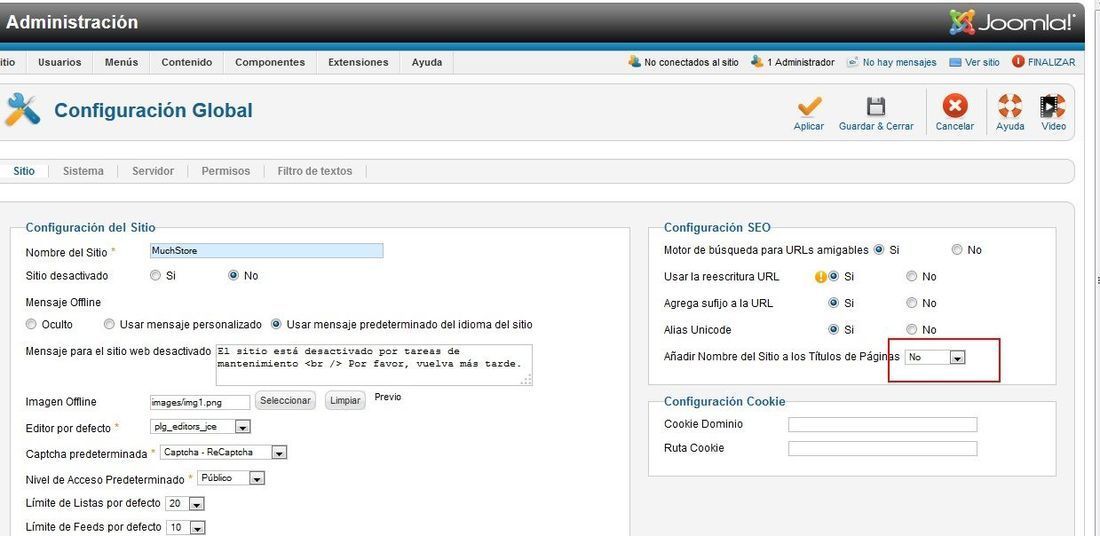Viewport: 1100px width, 536px height.
Task: Open the Usuarios menu
Action: click(60, 62)
